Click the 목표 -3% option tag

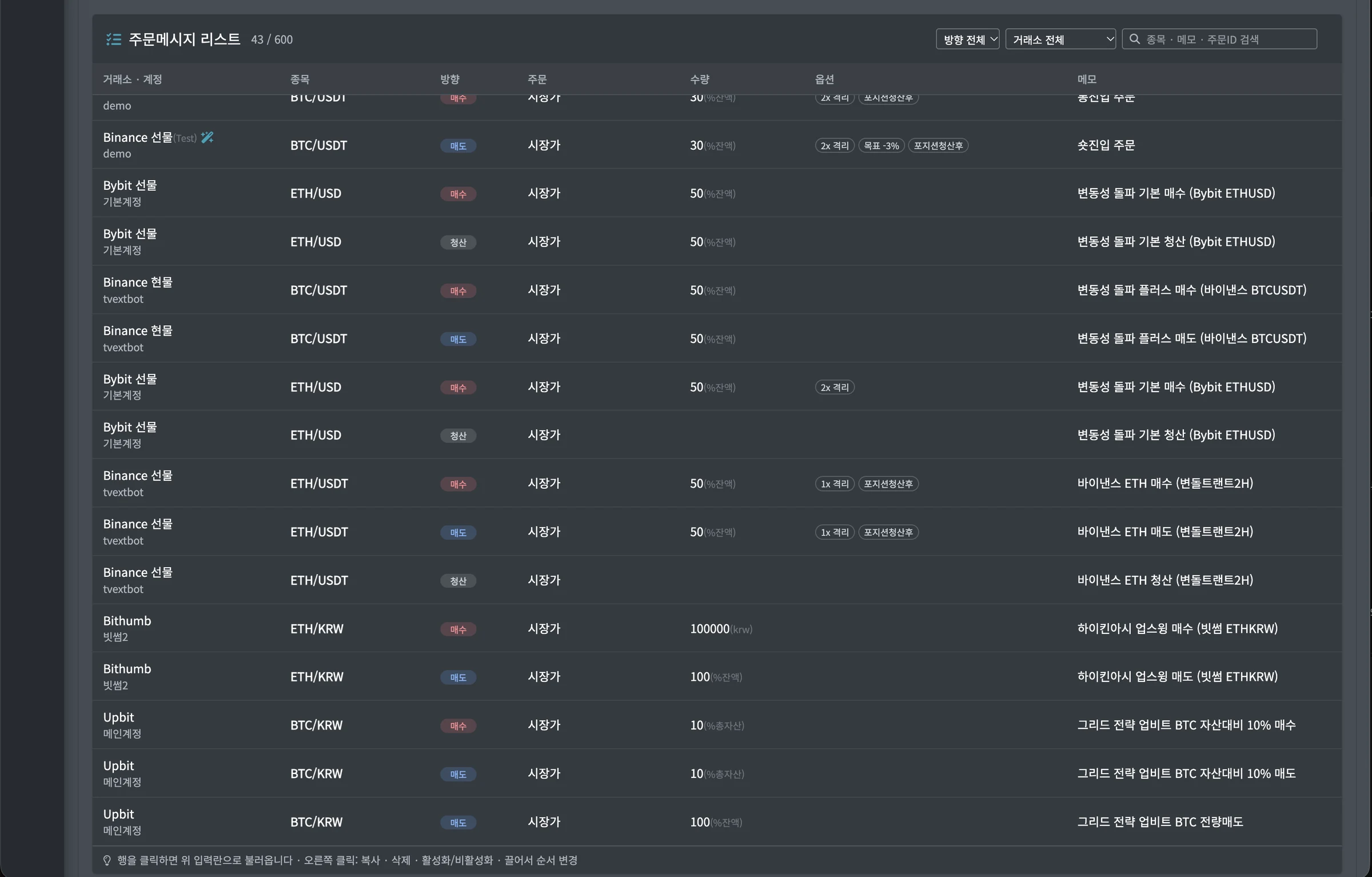882,146
